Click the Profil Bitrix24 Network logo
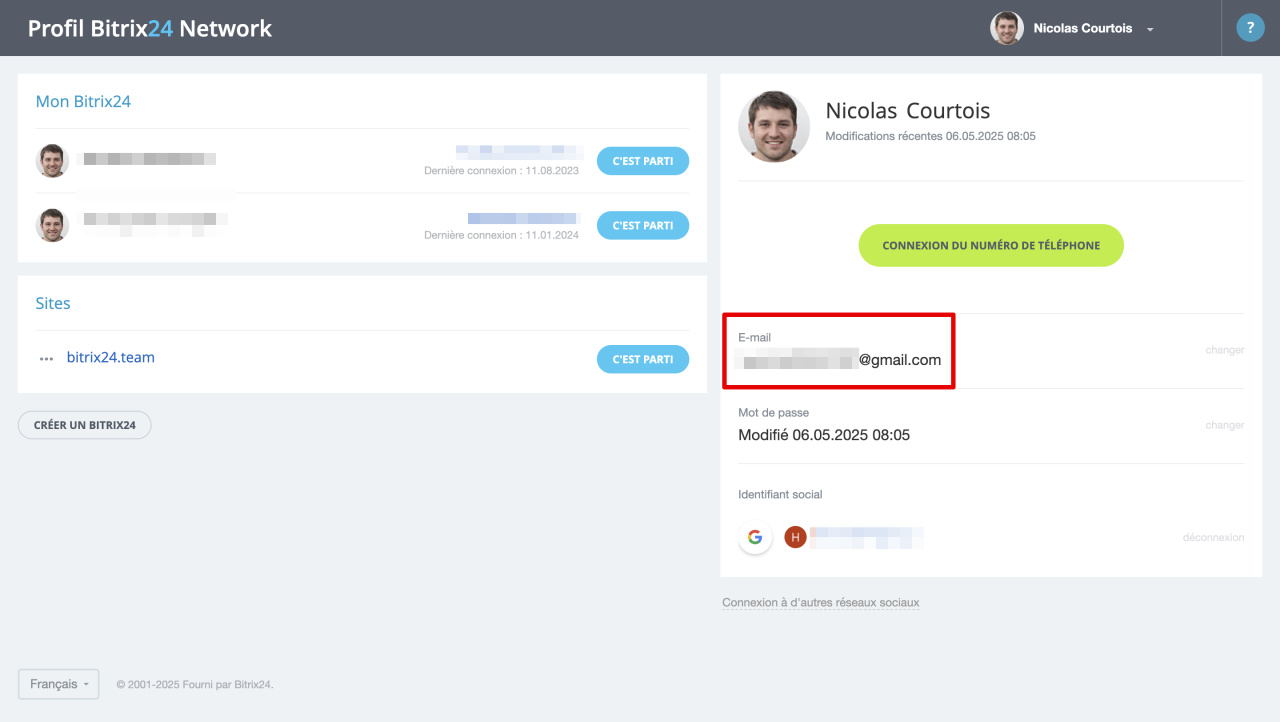Image resolution: width=1280 pixels, height=722 pixels. click(x=150, y=28)
